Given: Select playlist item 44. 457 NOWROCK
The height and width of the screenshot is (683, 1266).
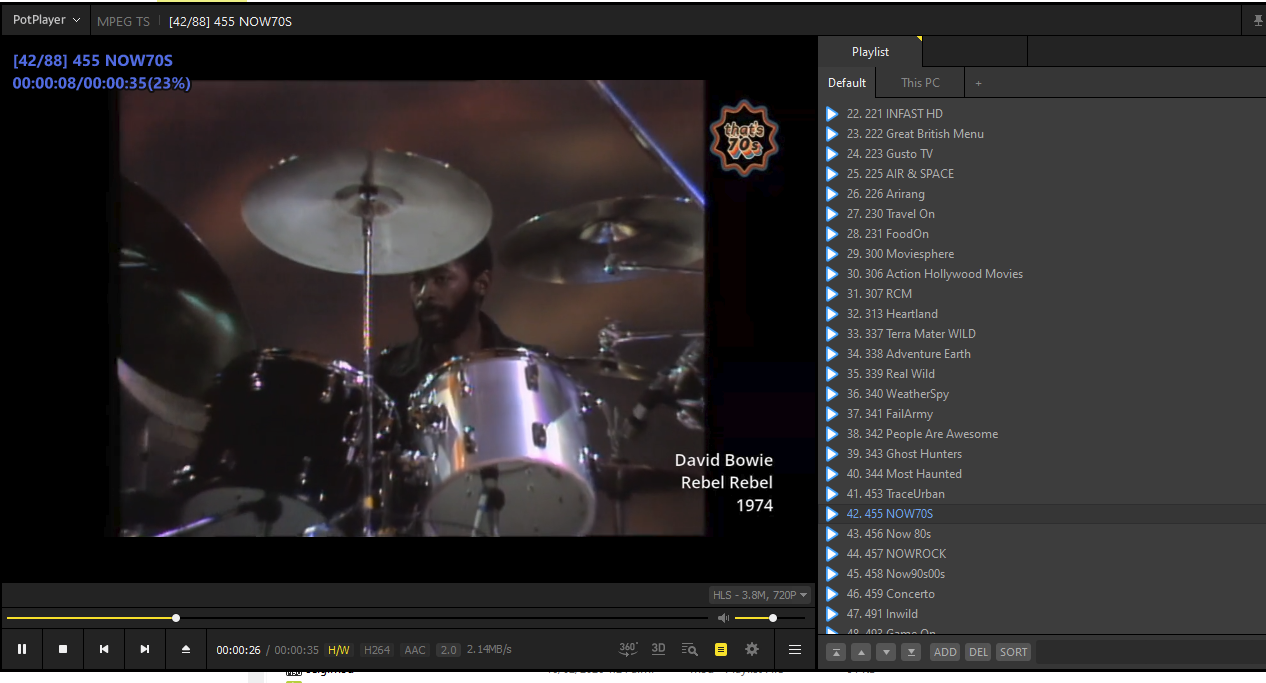Looking at the screenshot, I should point(1043,554).
